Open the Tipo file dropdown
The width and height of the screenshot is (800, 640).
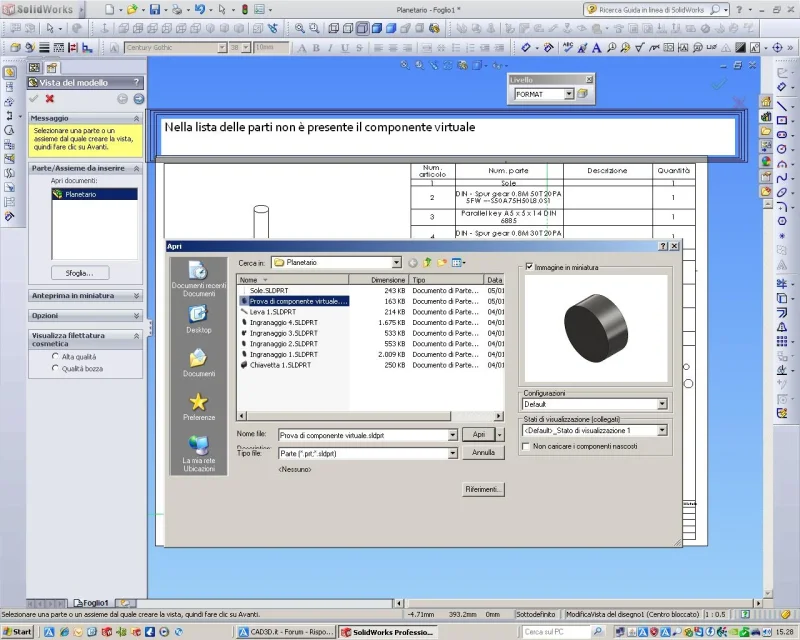(452, 453)
